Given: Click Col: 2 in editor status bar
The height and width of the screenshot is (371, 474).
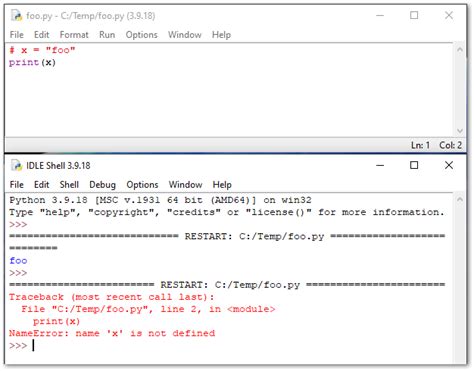Looking at the screenshot, I should [x=450, y=145].
